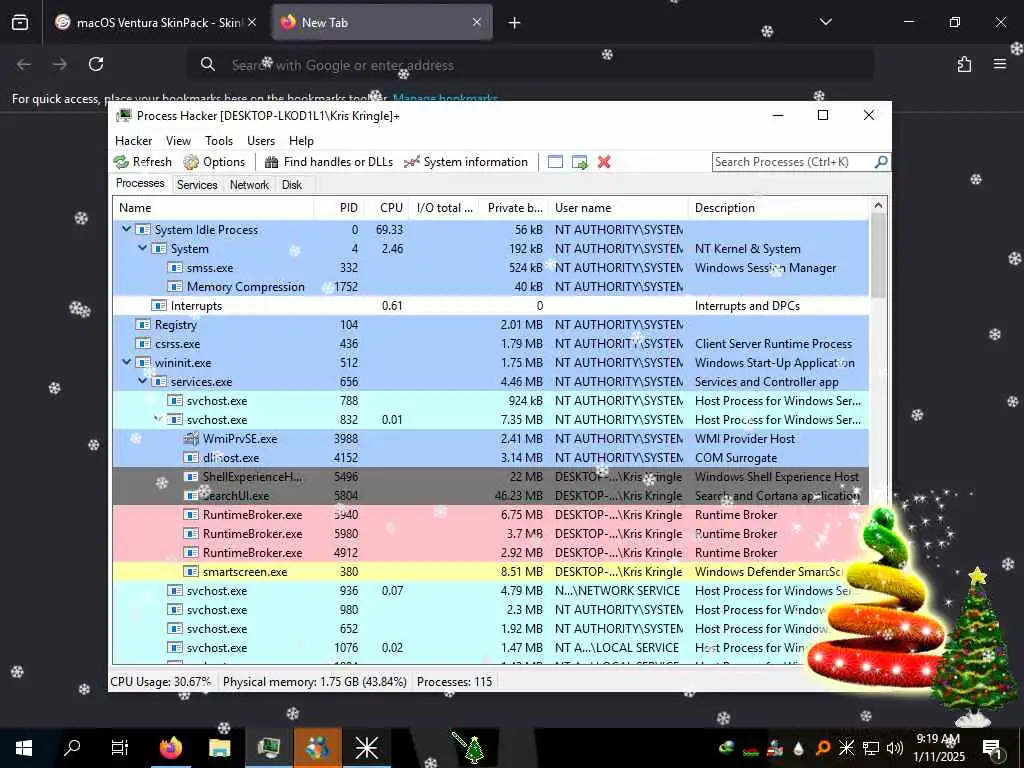Select the dllhost.exe process
Image resolution: width=1024 pixels, height=768 pixels.
pyautogui.click(x=490, y=458)
